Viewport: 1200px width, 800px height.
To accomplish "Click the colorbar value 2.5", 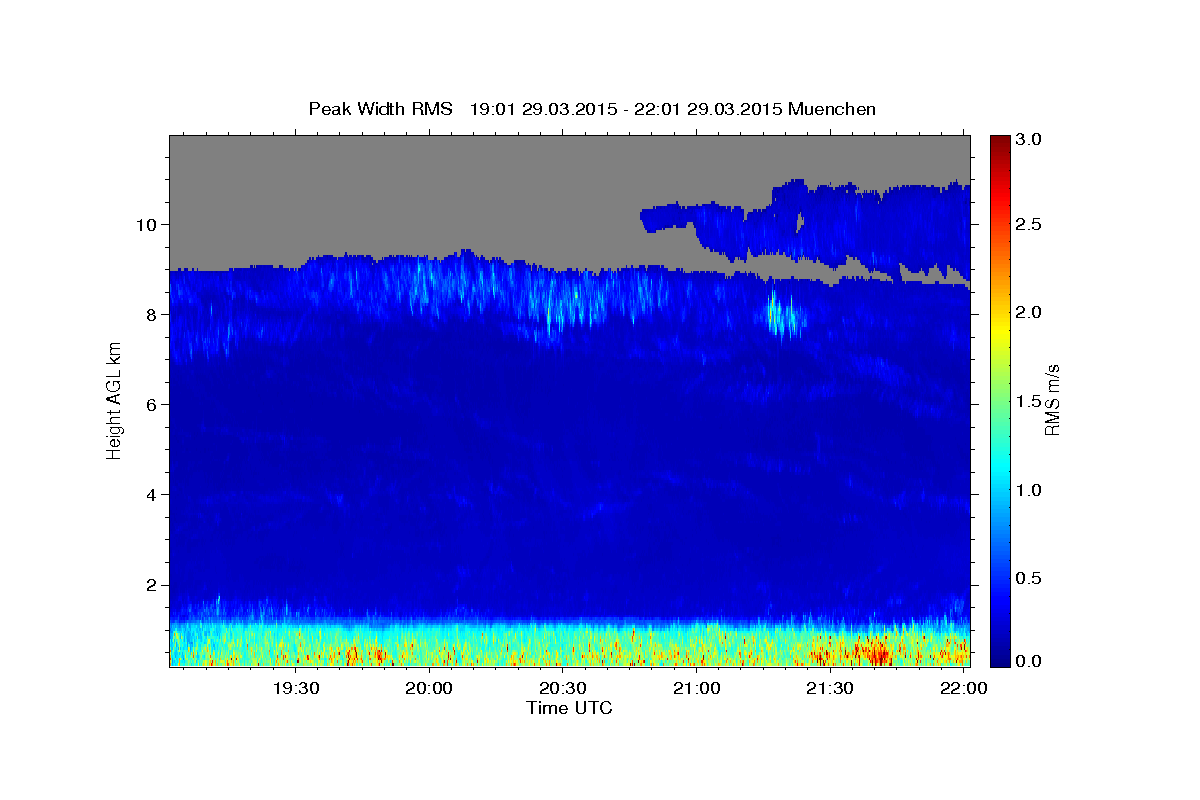I will pyautogui.click(x=1030, y=225).
